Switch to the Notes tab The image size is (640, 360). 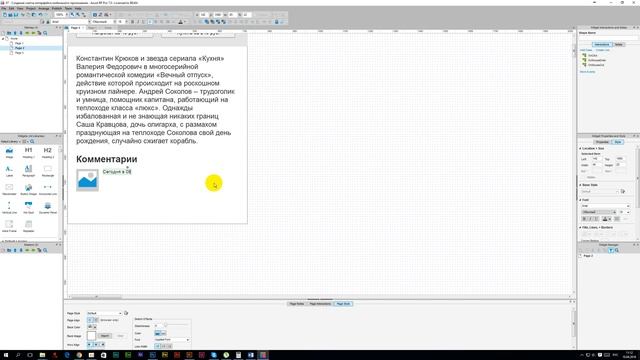click(x=619, y=44)
